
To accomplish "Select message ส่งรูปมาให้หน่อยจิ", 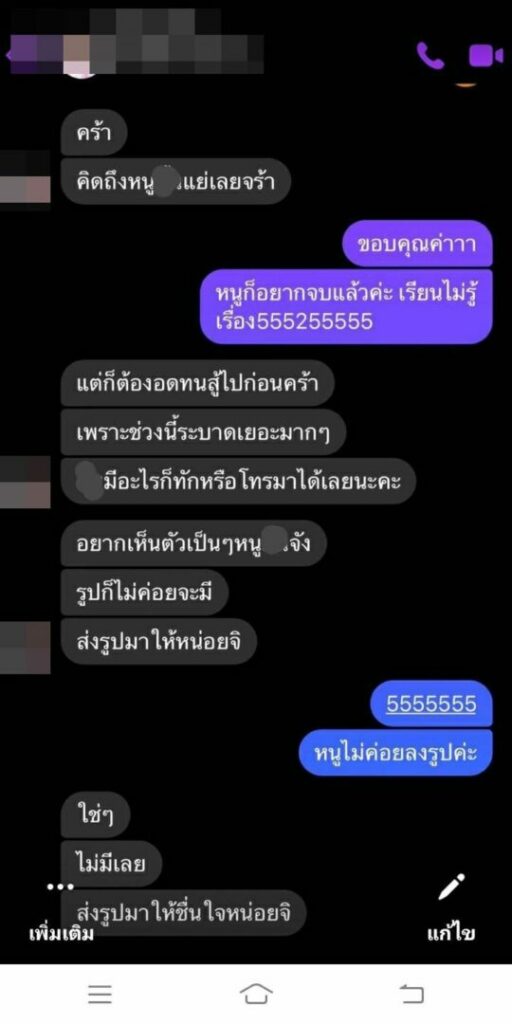I will pyautogui.click(x=159, y=641).
